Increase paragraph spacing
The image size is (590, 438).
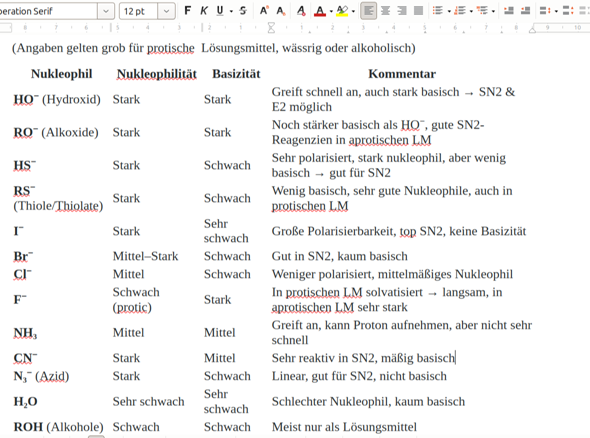(x=567, y=11)
